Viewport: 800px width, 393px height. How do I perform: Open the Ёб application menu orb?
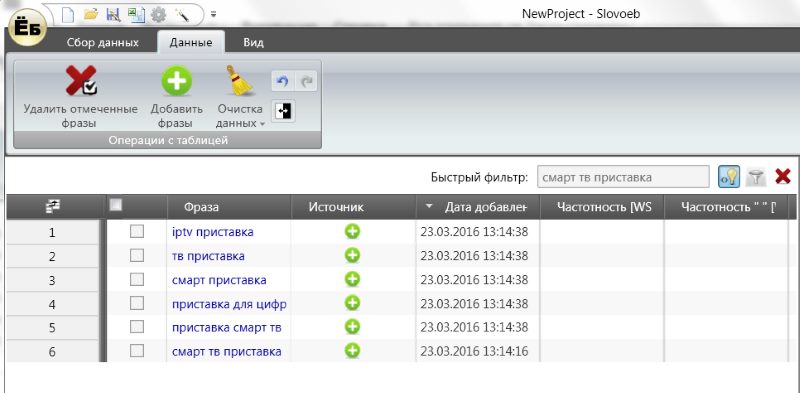coord(28,27)
